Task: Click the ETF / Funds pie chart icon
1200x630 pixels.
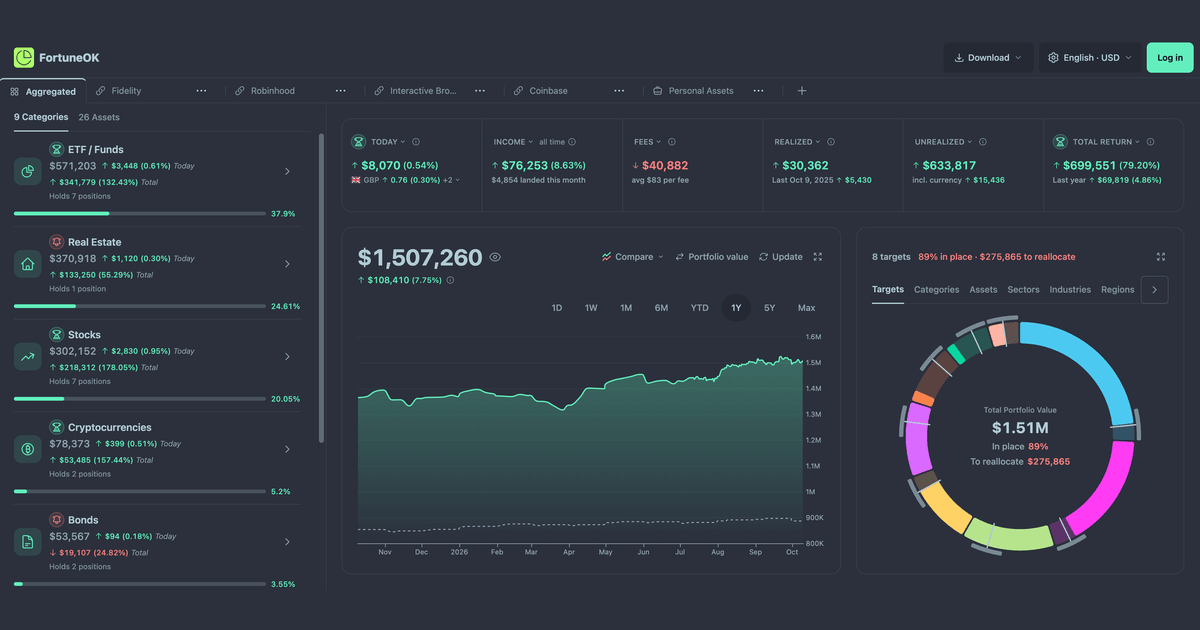Action: (28, 172)
